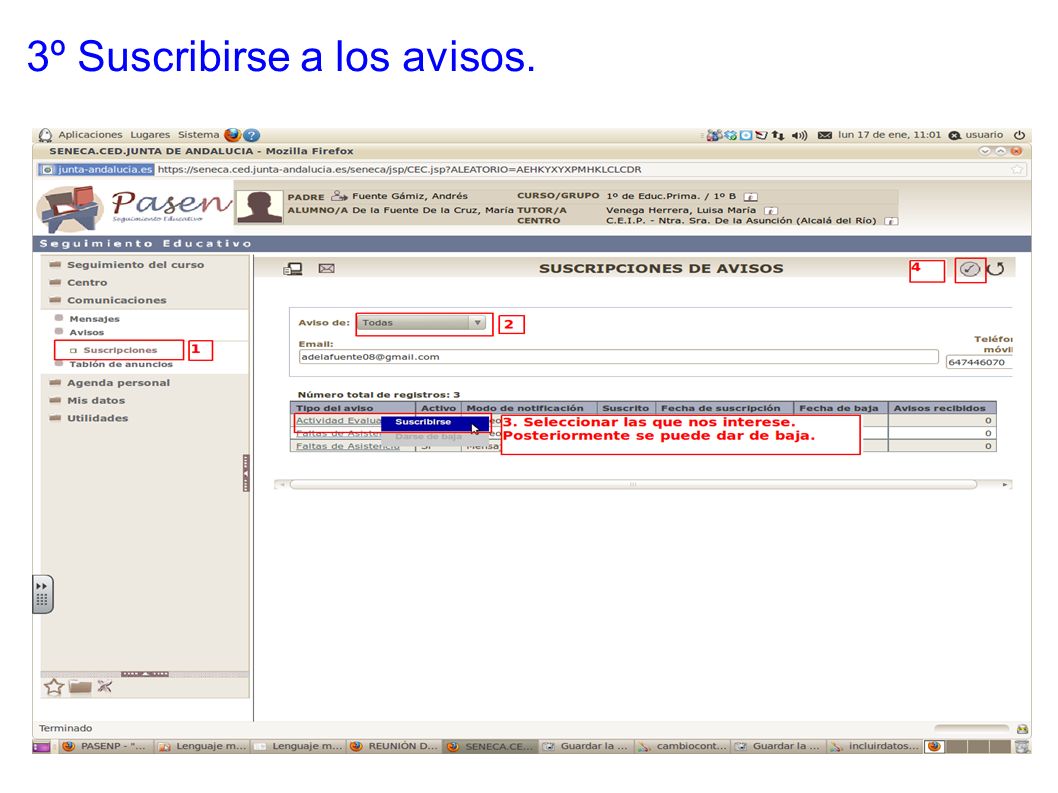1058x793 pixels.
Task: Open the Aviso de dropdown showing Todas
Action: (x=421, y=323)
